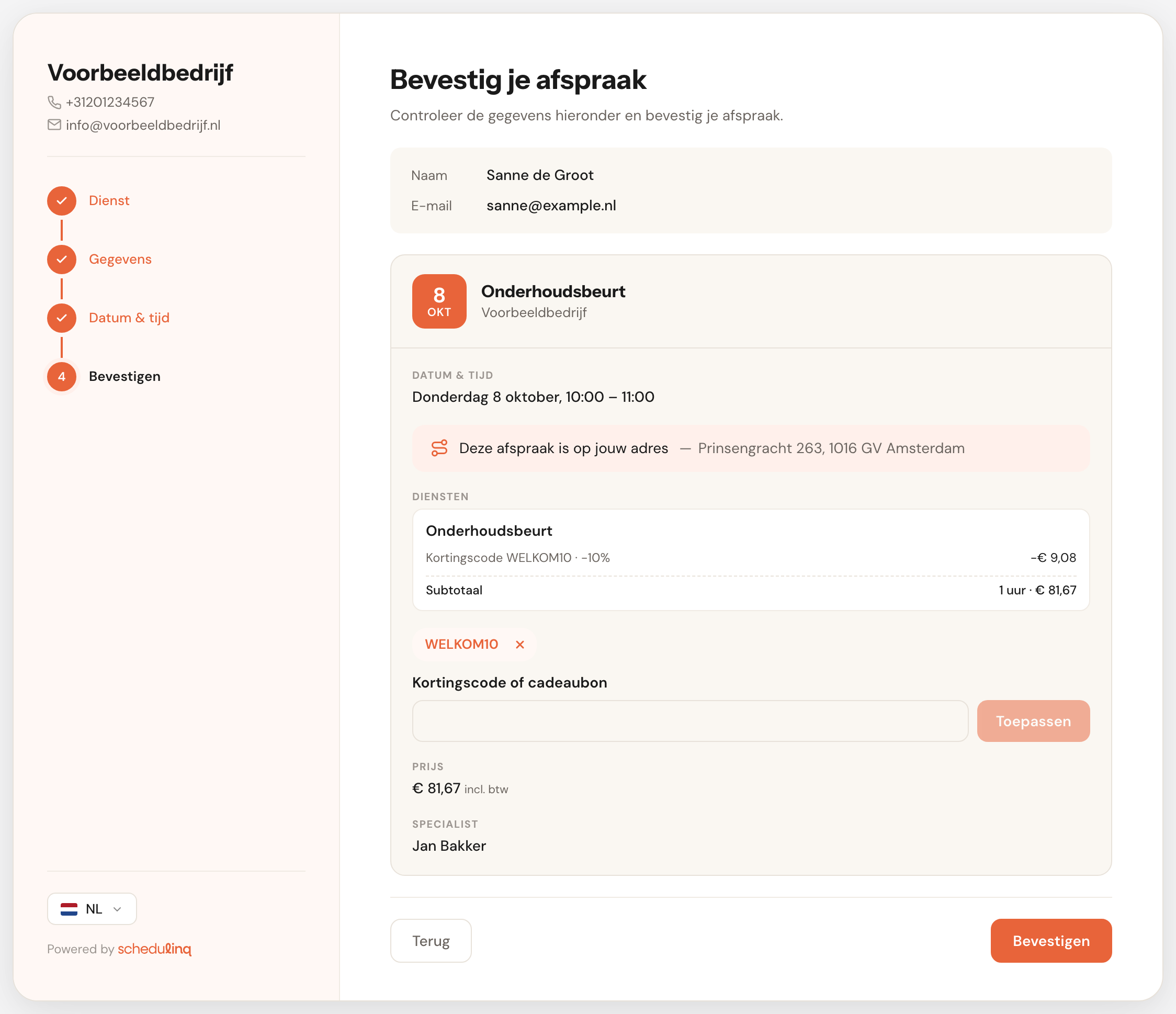Select the Bevestigen step label

[125, 376]
